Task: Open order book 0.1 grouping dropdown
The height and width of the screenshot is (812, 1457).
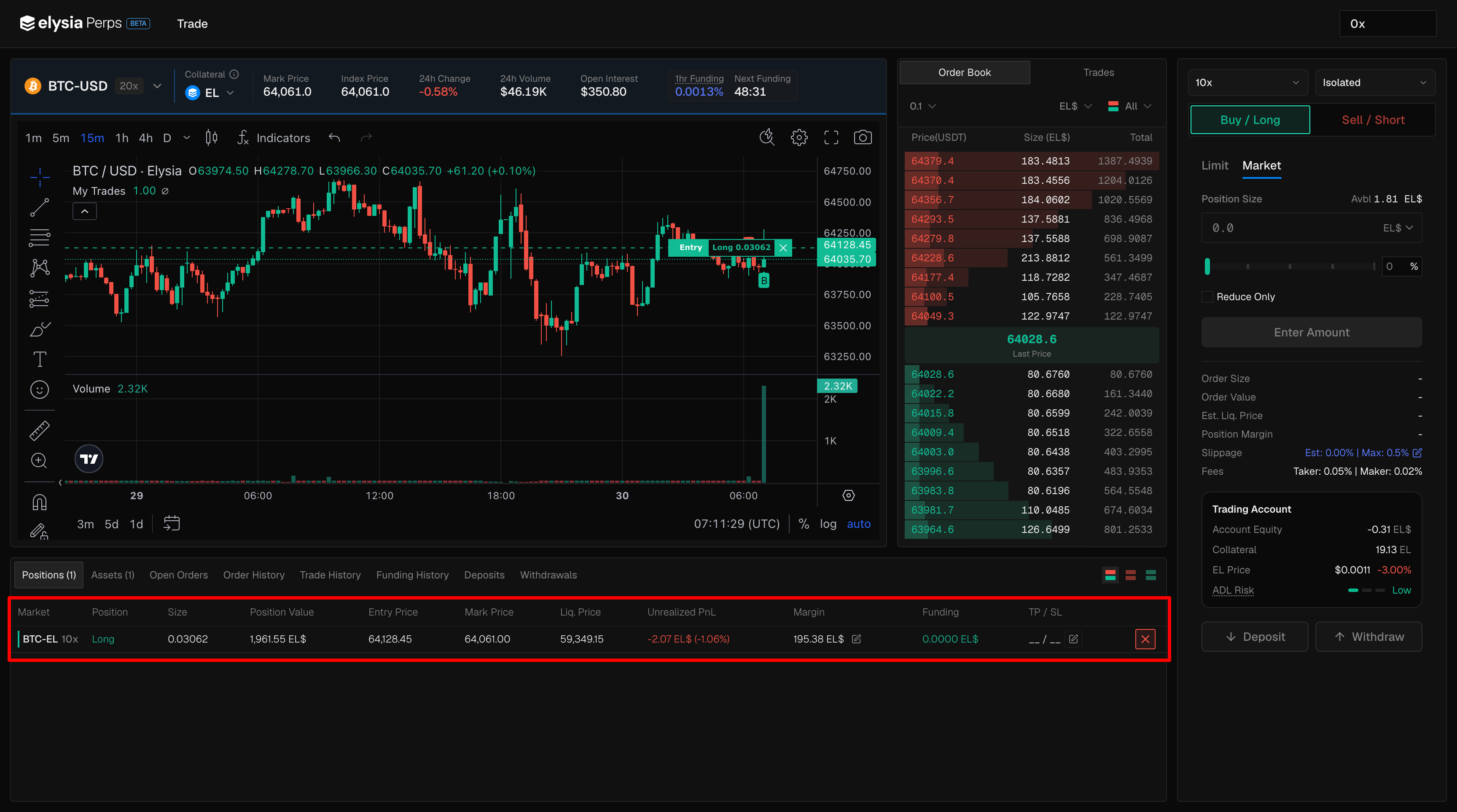Action: [x=922, y=106]
